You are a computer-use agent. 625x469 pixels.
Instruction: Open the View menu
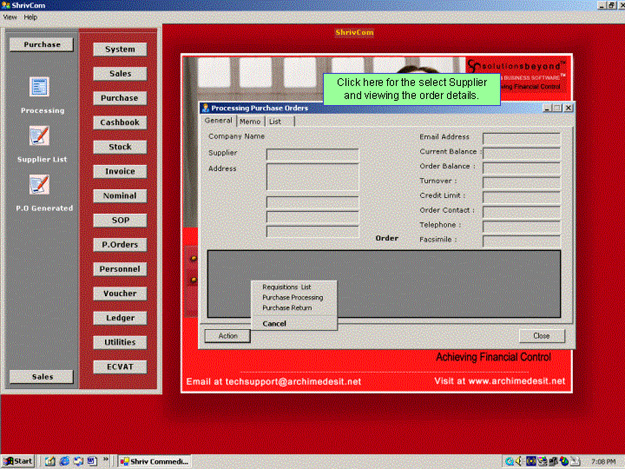(10, 17)
